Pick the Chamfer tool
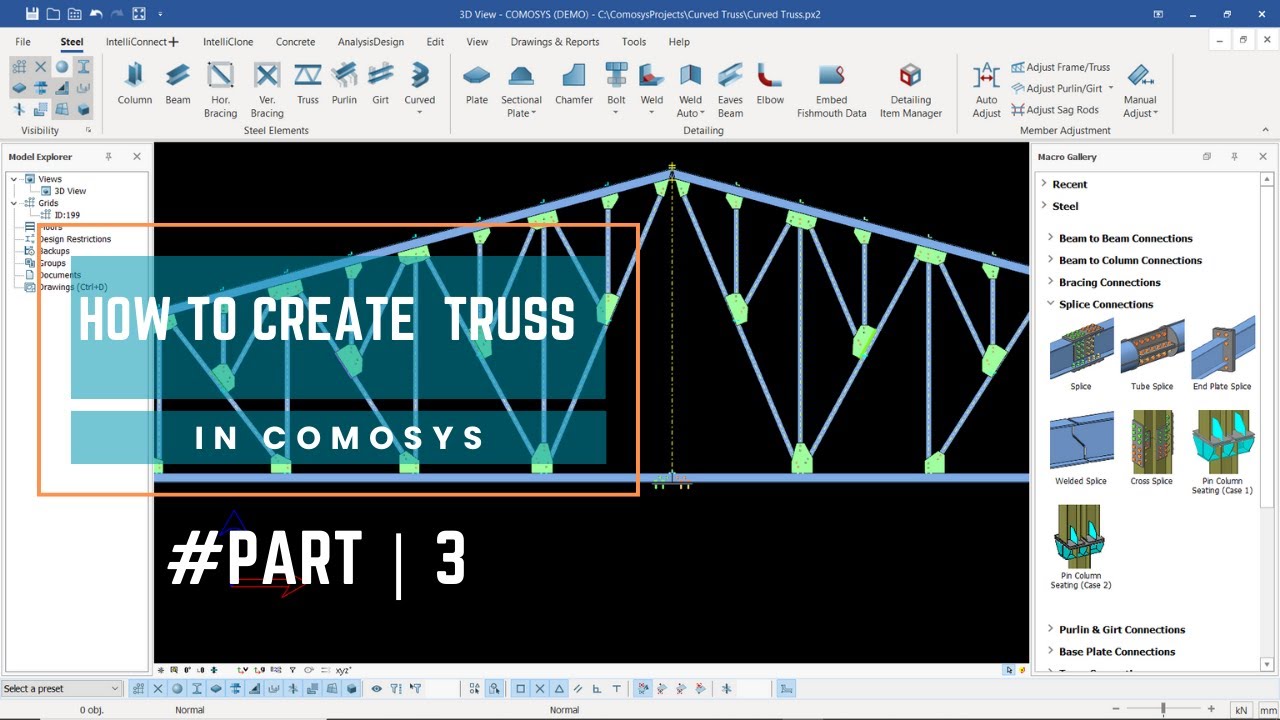This screenshot has height=720, width=1280. pos(574,83)
